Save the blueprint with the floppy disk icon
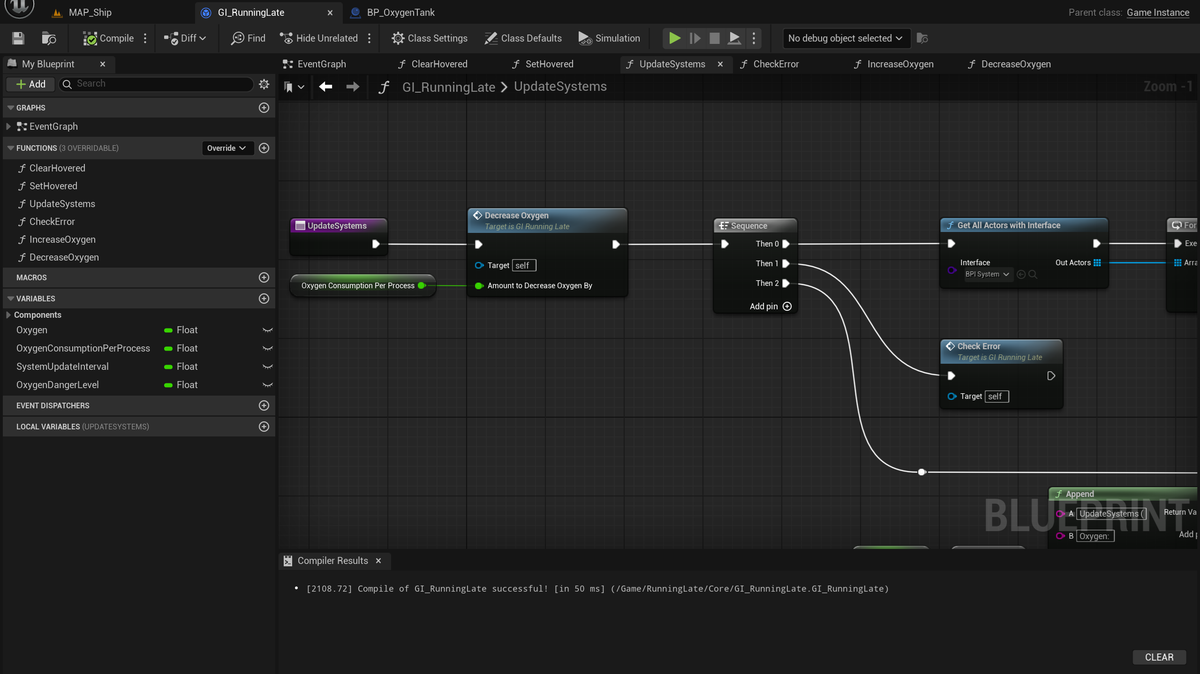This screenshot has width=1200, height=674. coord(18,38)
